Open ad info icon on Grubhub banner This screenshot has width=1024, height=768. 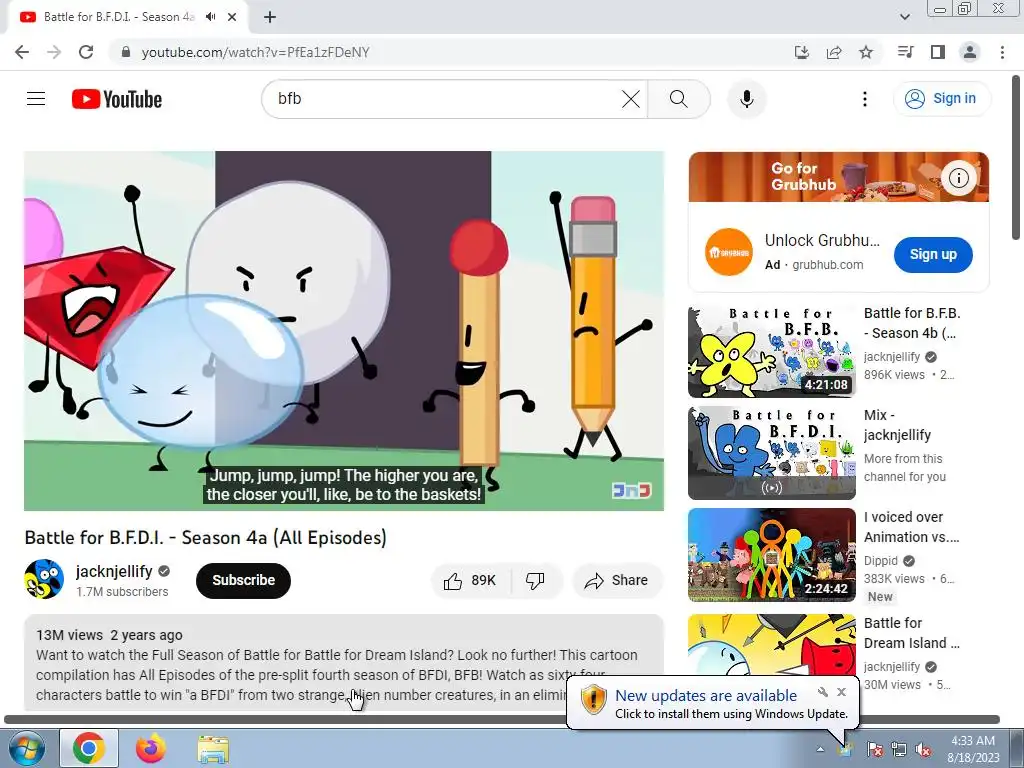(958, 178)
